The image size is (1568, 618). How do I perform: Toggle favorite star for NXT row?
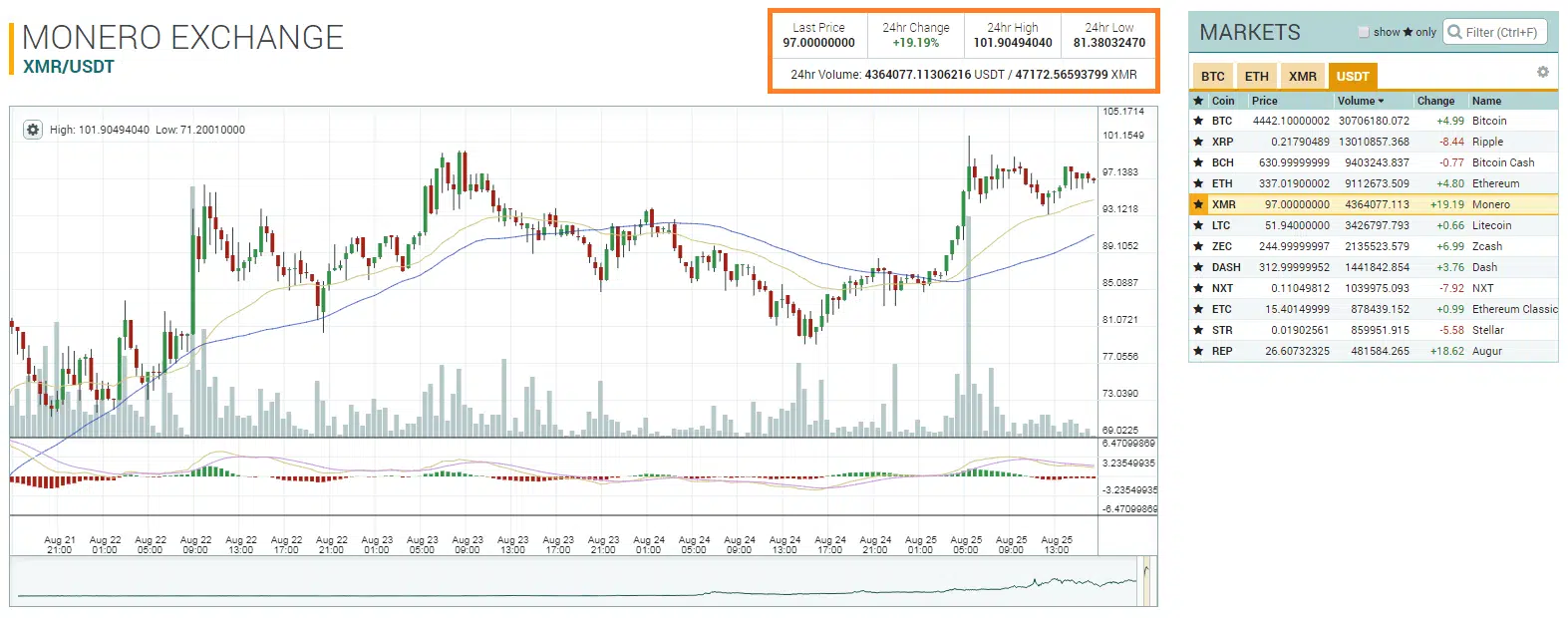tap(1198, 288)
